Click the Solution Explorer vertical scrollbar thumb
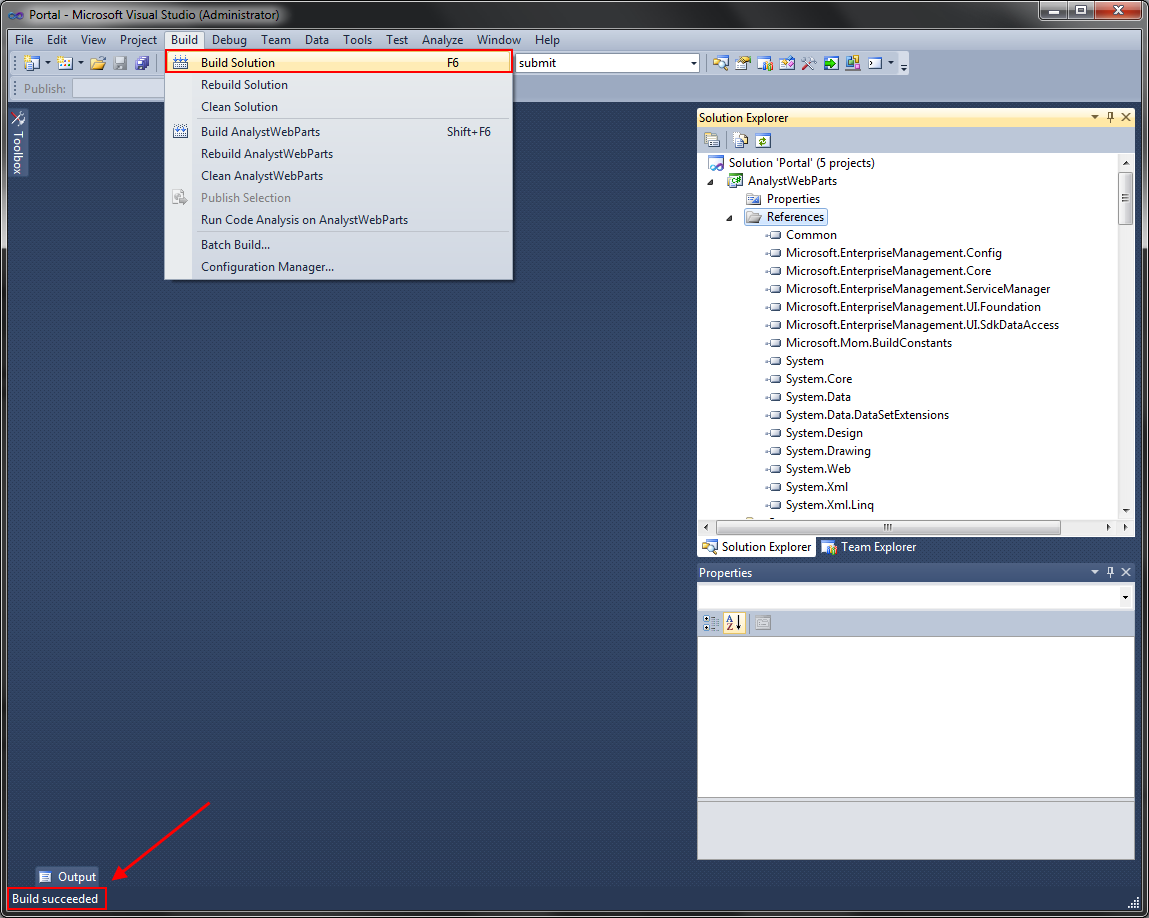 [x=1126, y=198]
